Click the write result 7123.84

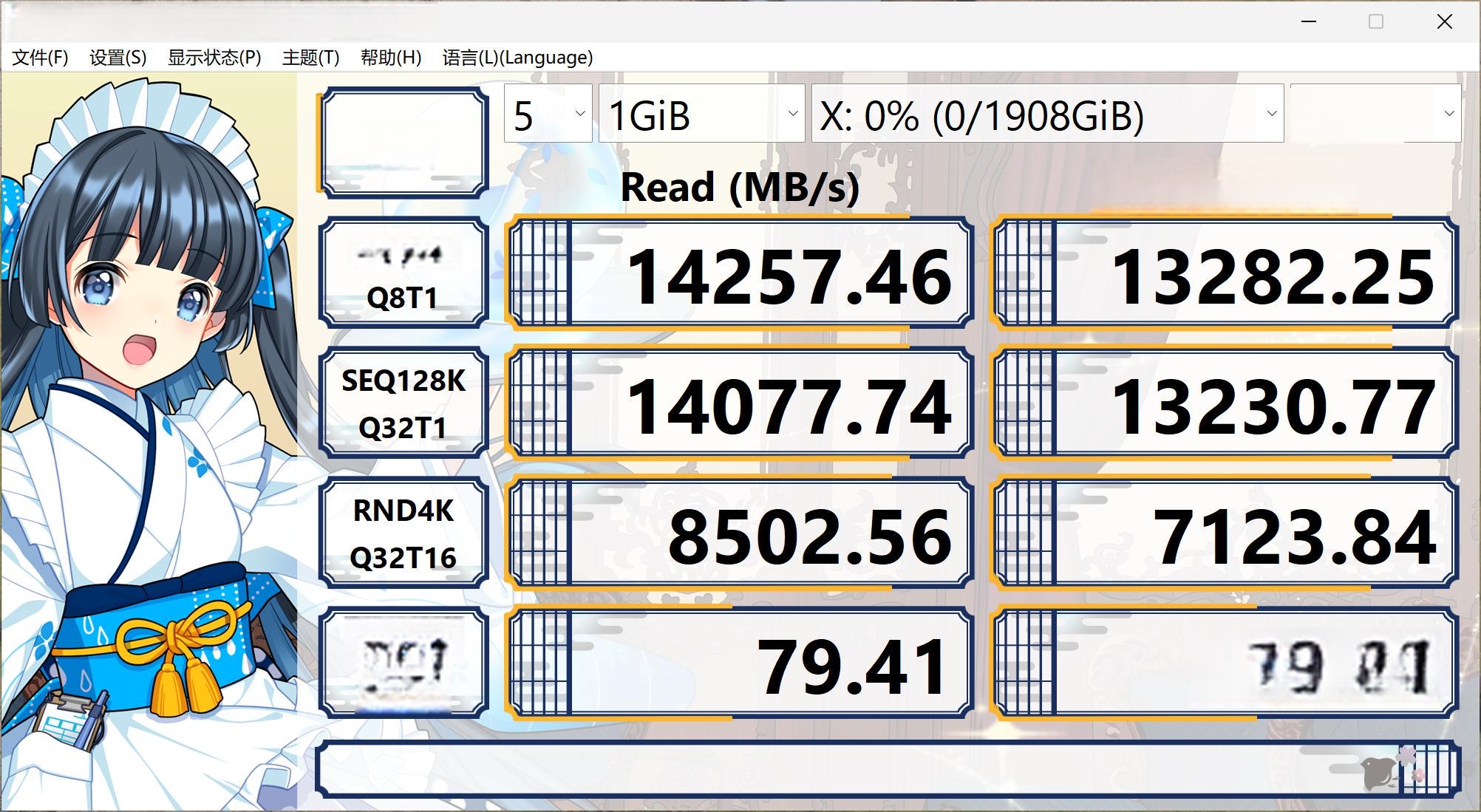pyautogui.click(x=1226, y=533)
